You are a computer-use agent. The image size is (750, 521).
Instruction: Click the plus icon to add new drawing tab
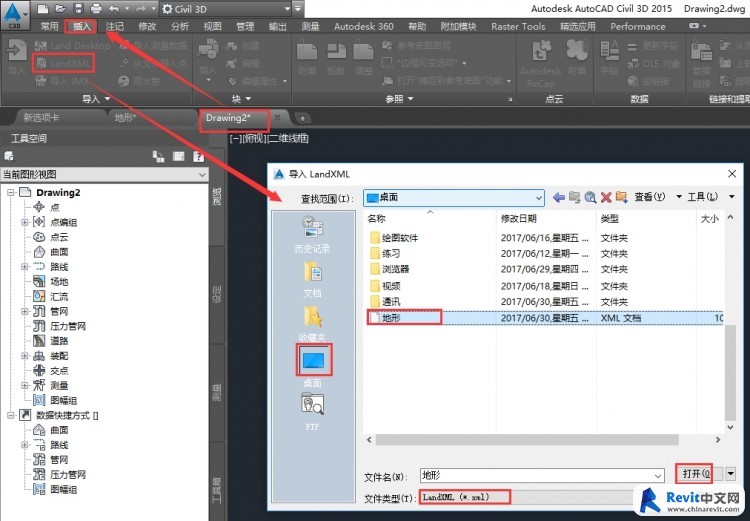click(x=302, y=118)
